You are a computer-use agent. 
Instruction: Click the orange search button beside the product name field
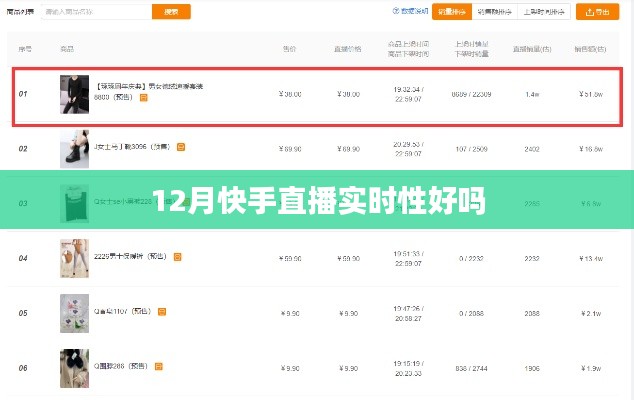click(x=171, y=12)
